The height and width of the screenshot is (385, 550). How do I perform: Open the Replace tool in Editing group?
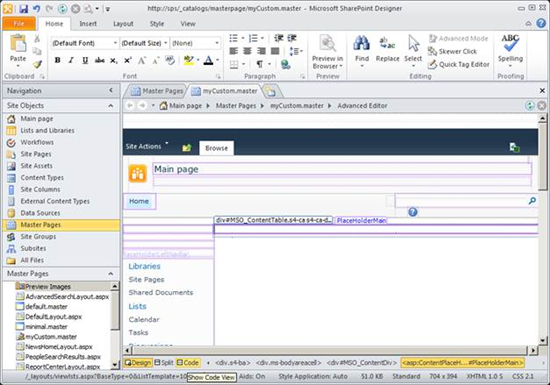(x=387, y=49)
